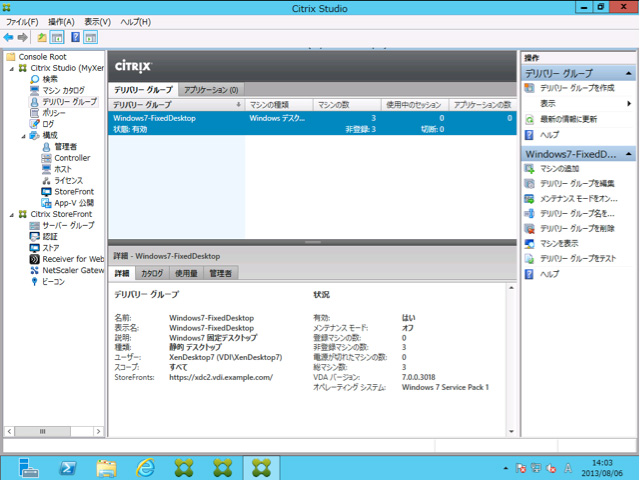This screenshot has height=480, width=640.
Task: Click デリバリー グループを編集 action
Action: tap(577, 184)
